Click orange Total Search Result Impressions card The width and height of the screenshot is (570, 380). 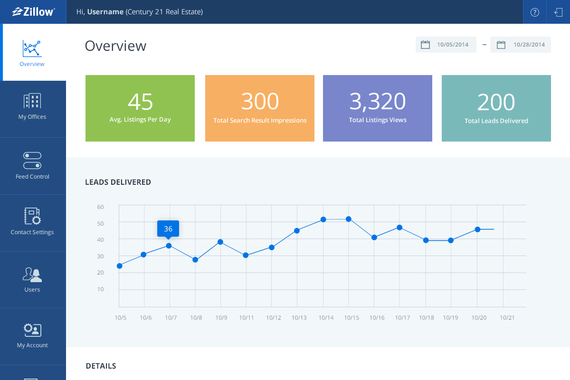(260, 108)
